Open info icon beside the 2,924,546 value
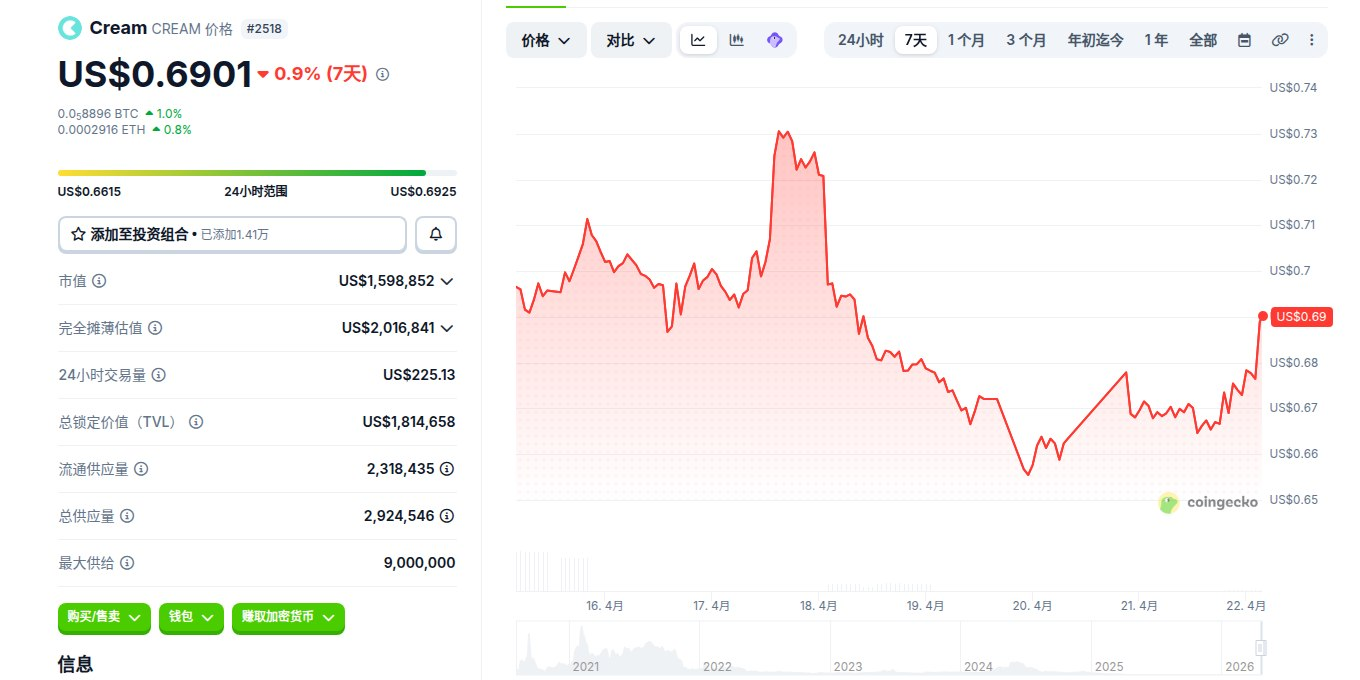 447,516
